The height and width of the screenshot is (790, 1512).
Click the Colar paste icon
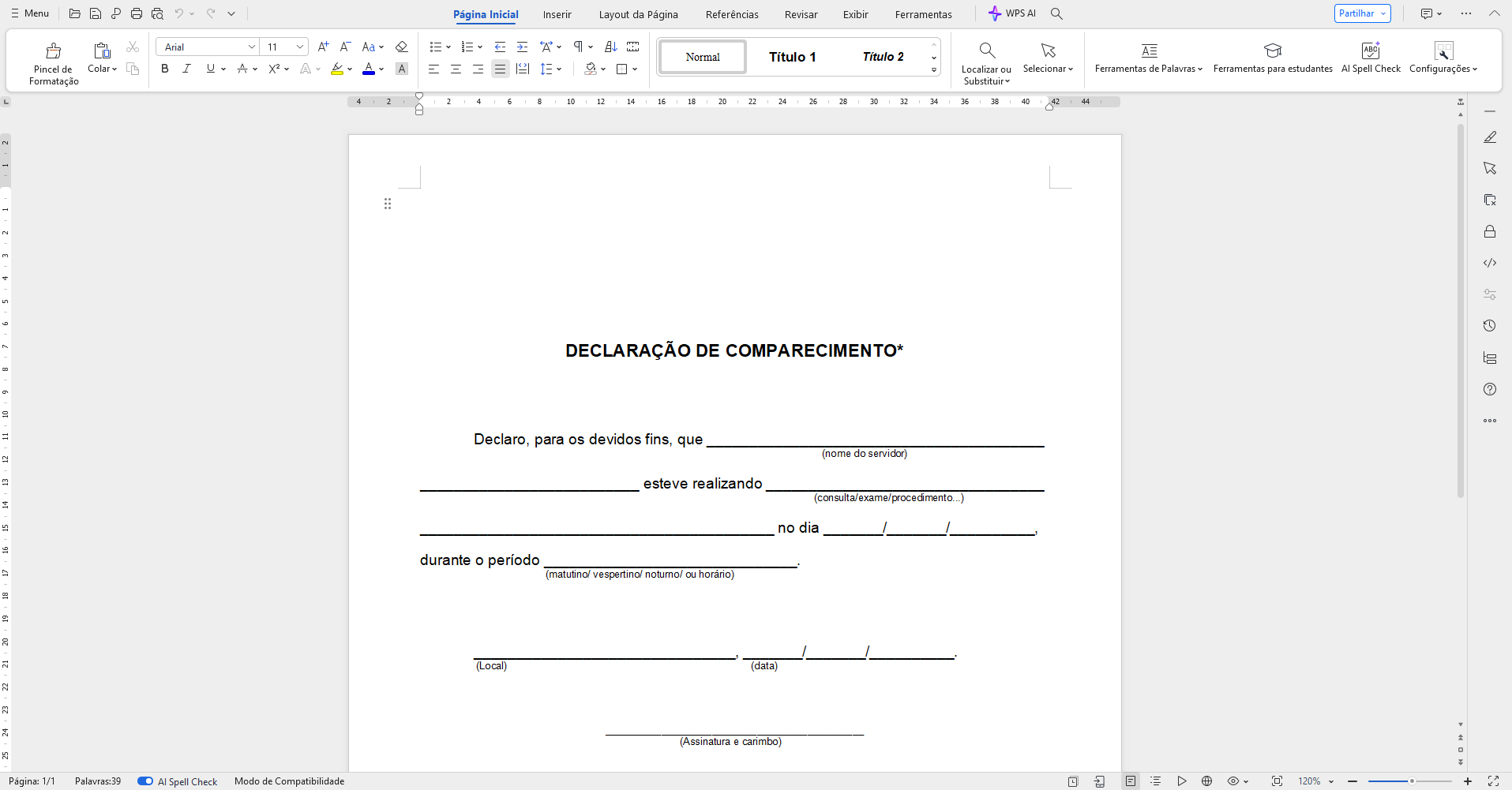[102, 51]
